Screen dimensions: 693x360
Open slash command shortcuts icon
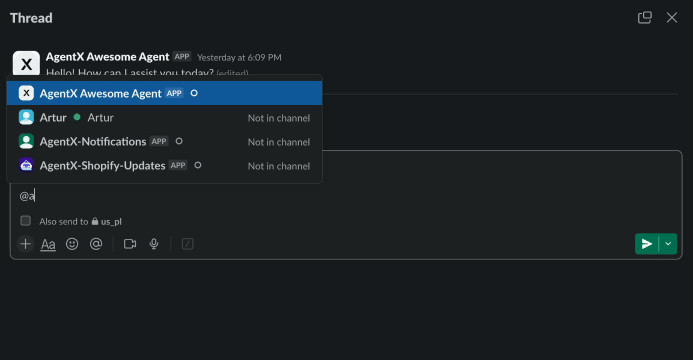coord(187,244)
